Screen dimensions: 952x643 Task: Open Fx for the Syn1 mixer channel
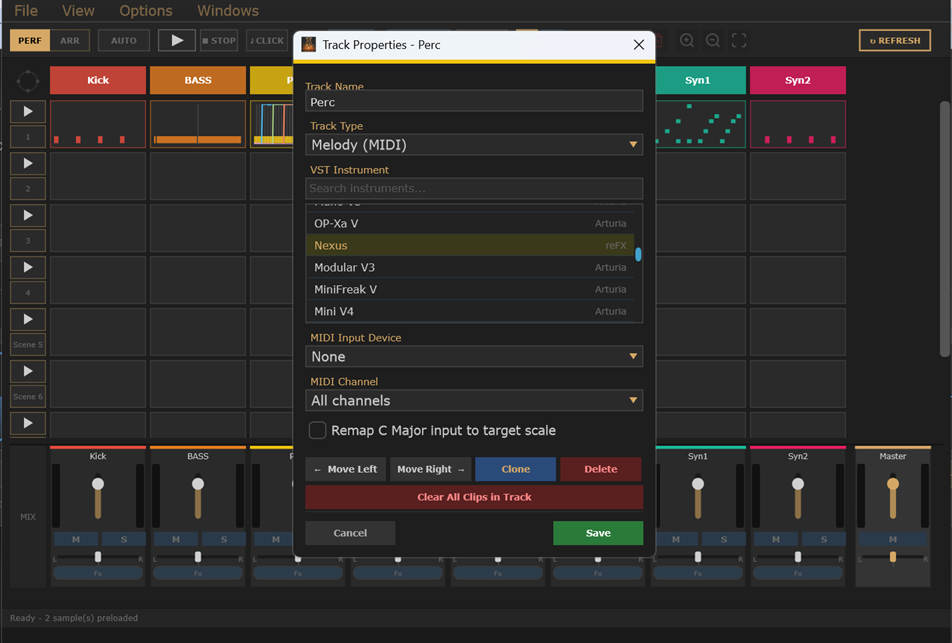tap(698, 573)
